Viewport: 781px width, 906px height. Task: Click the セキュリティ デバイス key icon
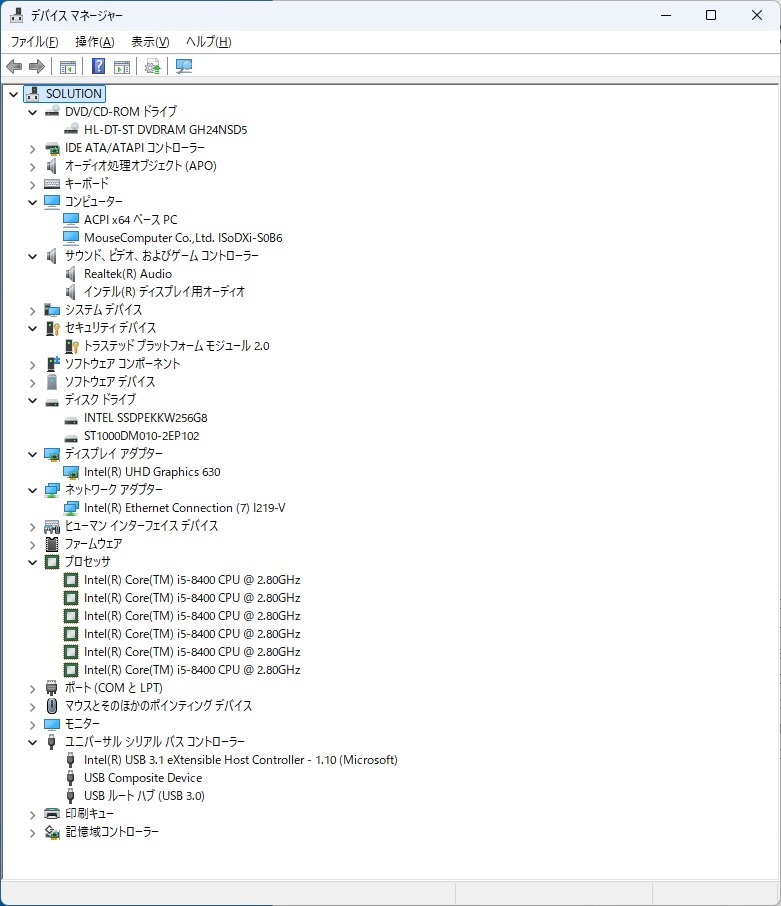(53, 328)
